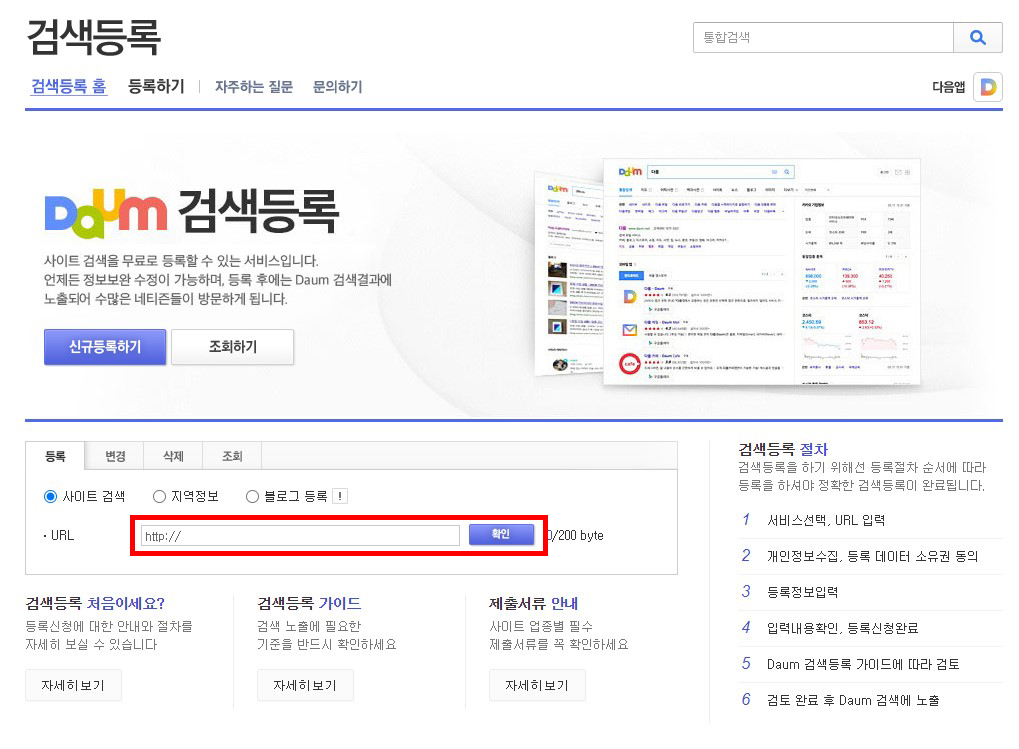Click the 조회하기 button in the banner
This screenshot has height=749, width=1019.
pyautogui.click(x=233, y=347)
